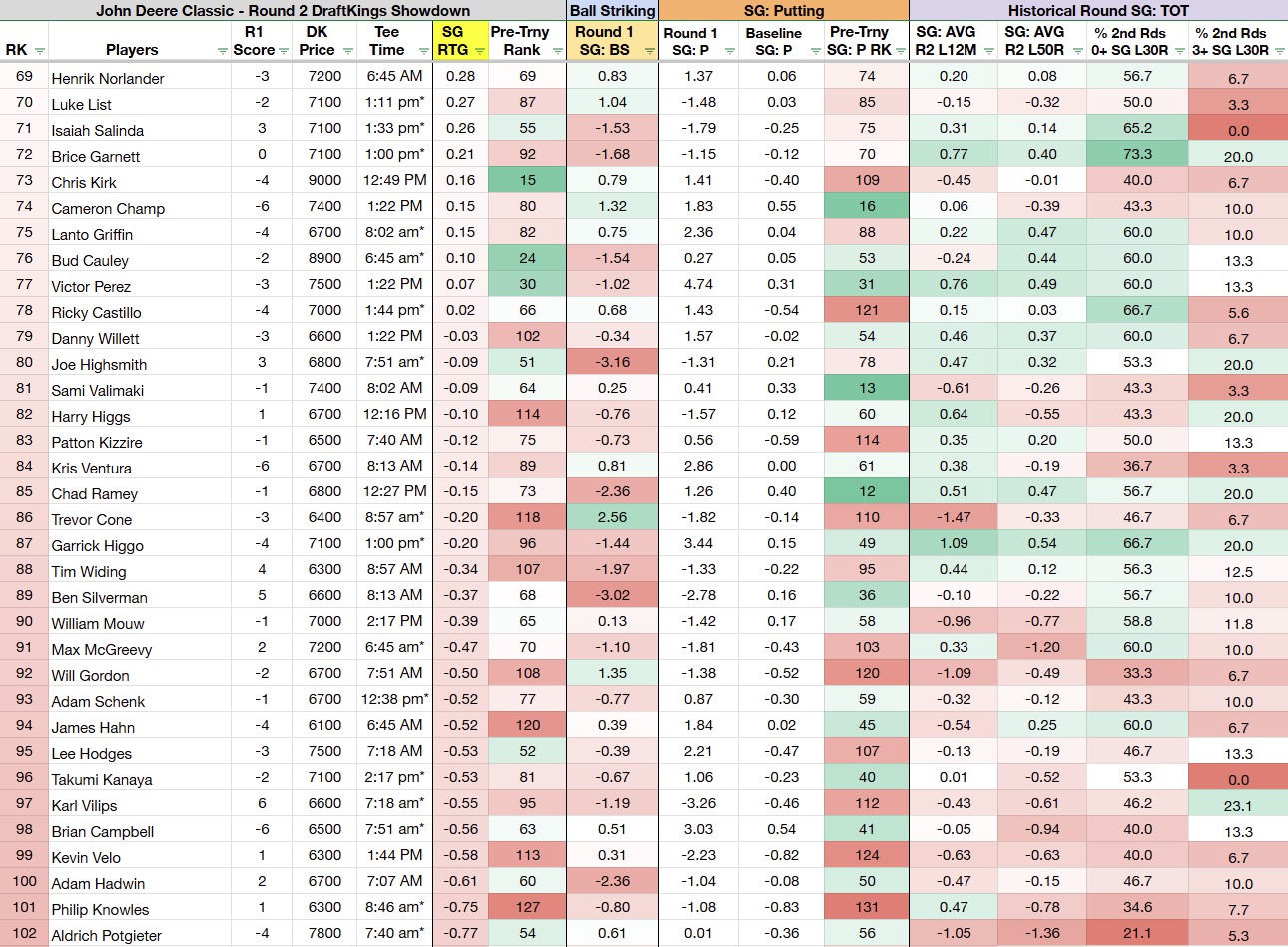Select the yellow SG RTG header cell
This screenshot has height=947, width=1288.
point(460,41)
